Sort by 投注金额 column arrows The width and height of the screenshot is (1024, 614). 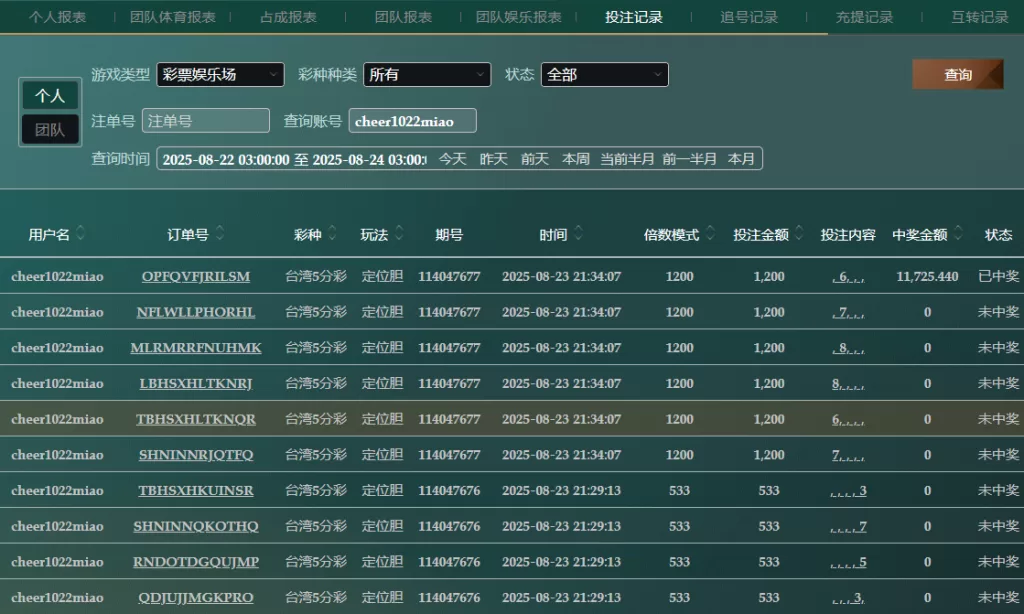(799, 233)
